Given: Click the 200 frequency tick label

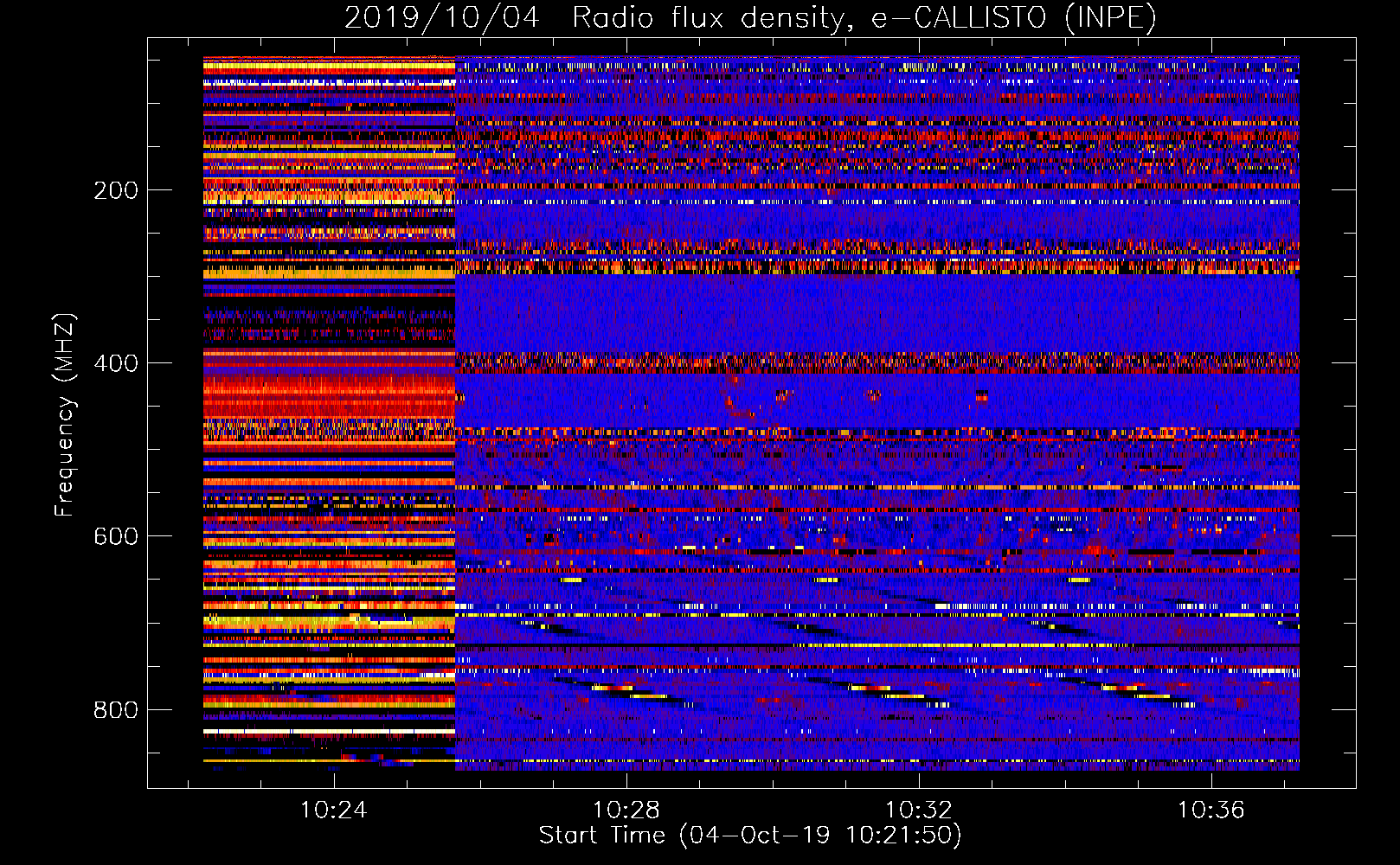Looking at the screenshot, I should coord(116,190).
